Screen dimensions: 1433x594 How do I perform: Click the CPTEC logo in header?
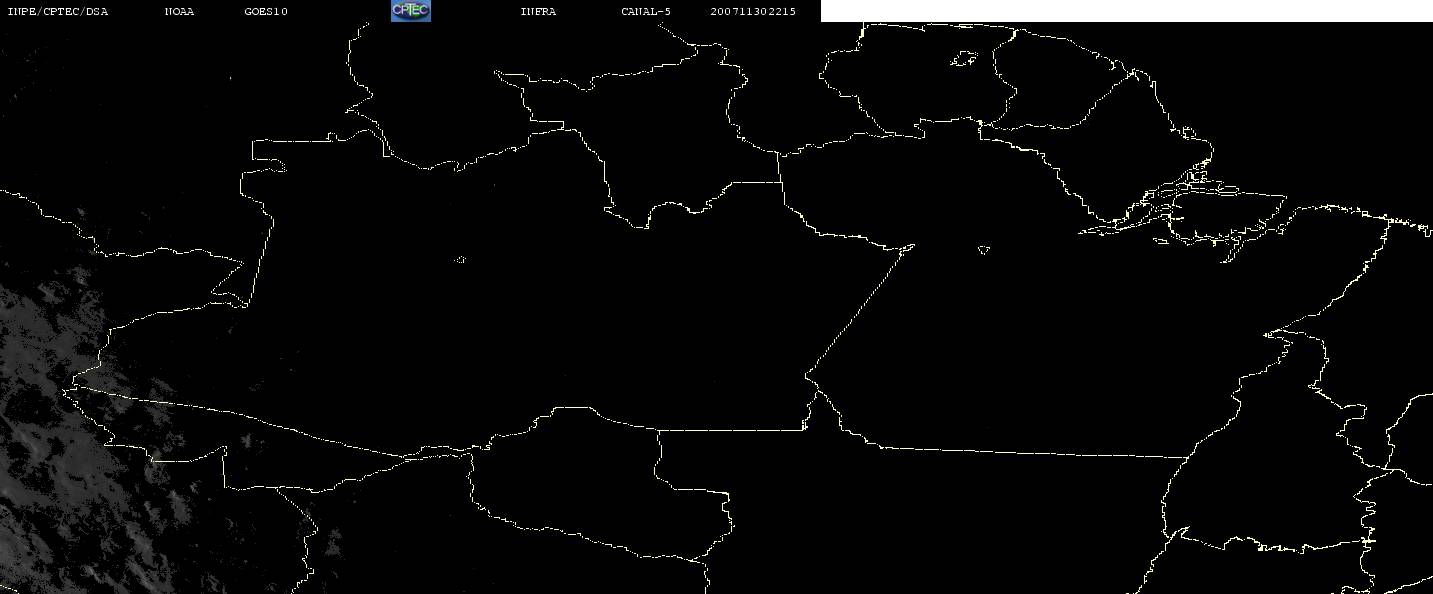(x=410, y=10)
